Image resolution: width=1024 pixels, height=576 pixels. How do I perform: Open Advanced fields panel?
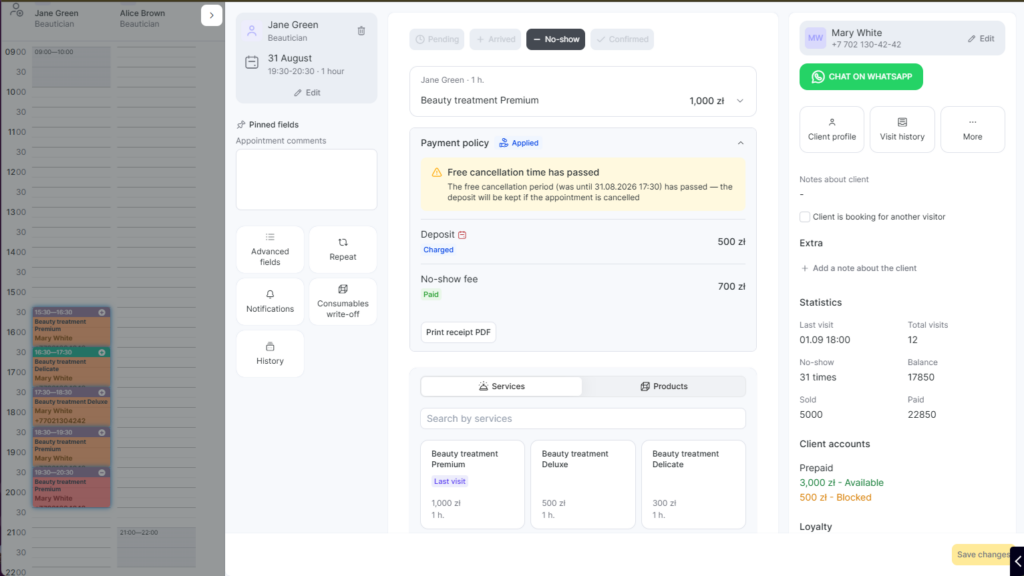pos(270,249)
